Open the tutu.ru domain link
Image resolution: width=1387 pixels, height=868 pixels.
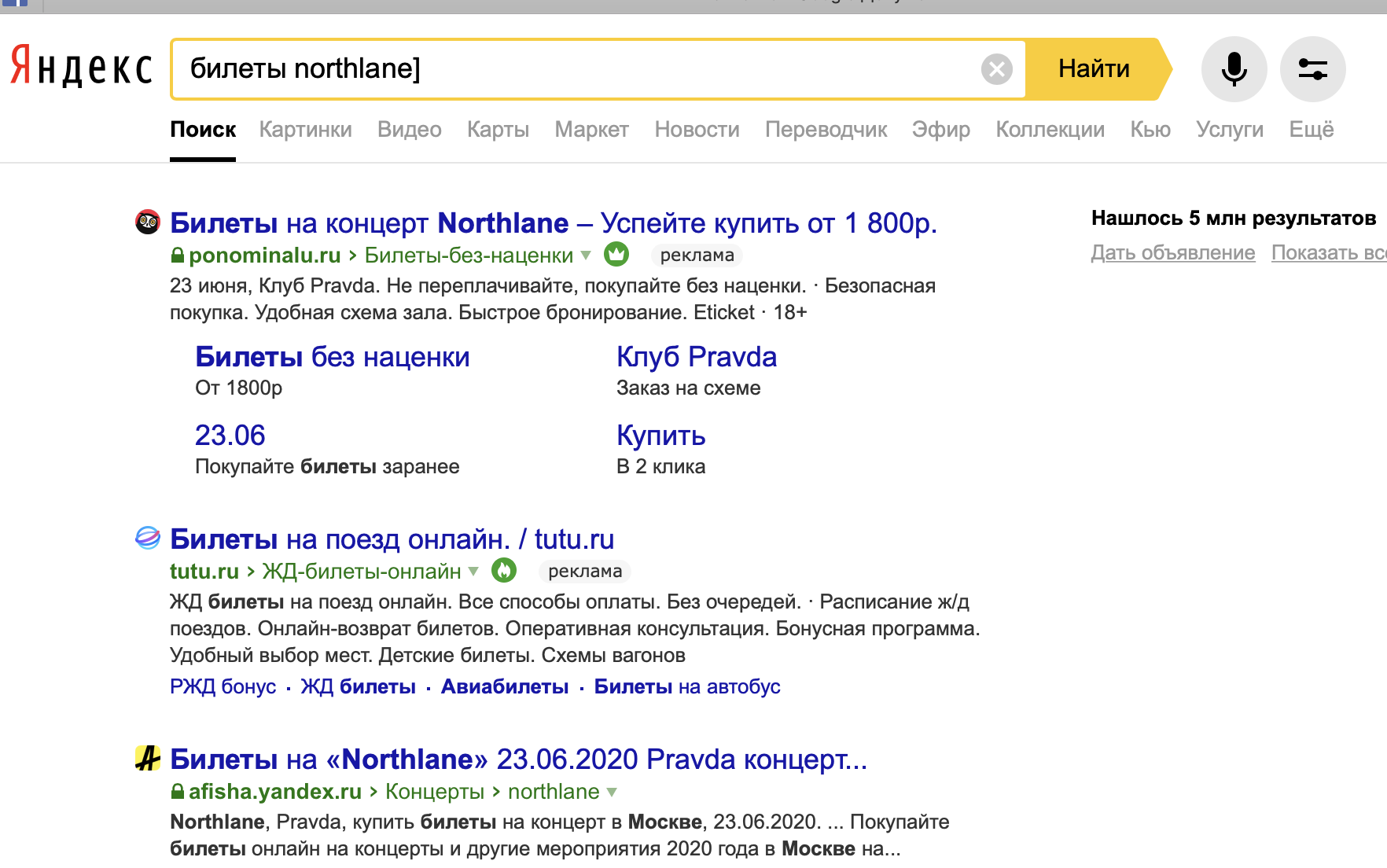point(204,572)
